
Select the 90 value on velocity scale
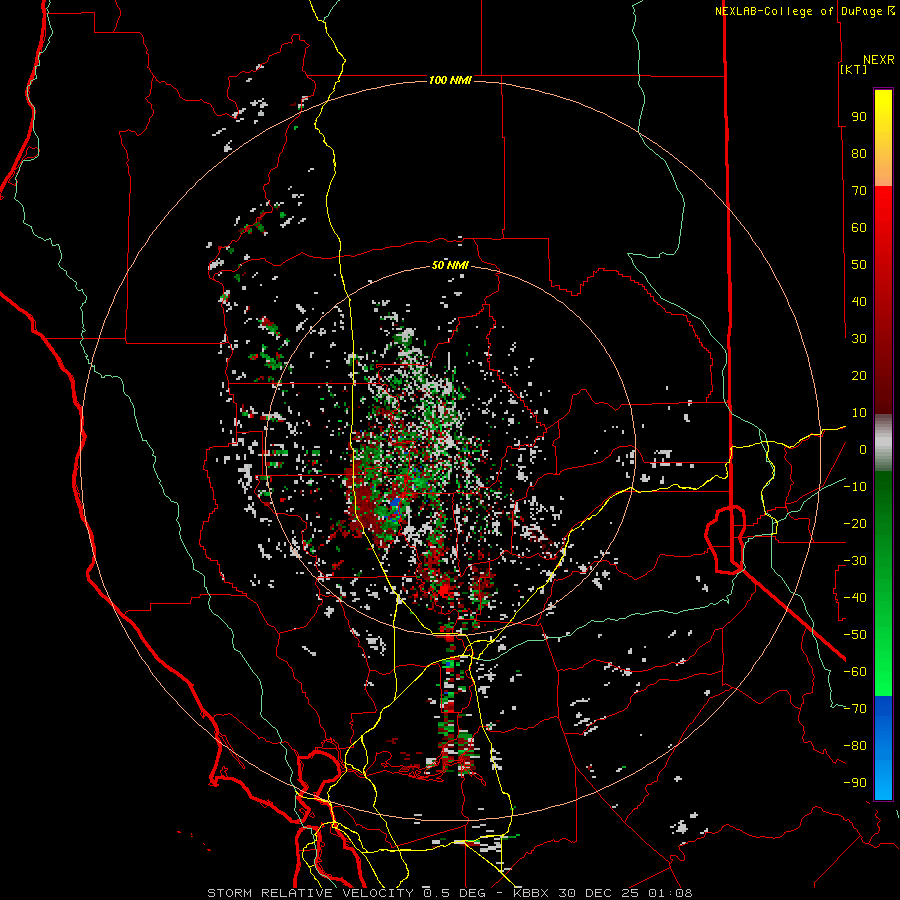coord(859,117)
